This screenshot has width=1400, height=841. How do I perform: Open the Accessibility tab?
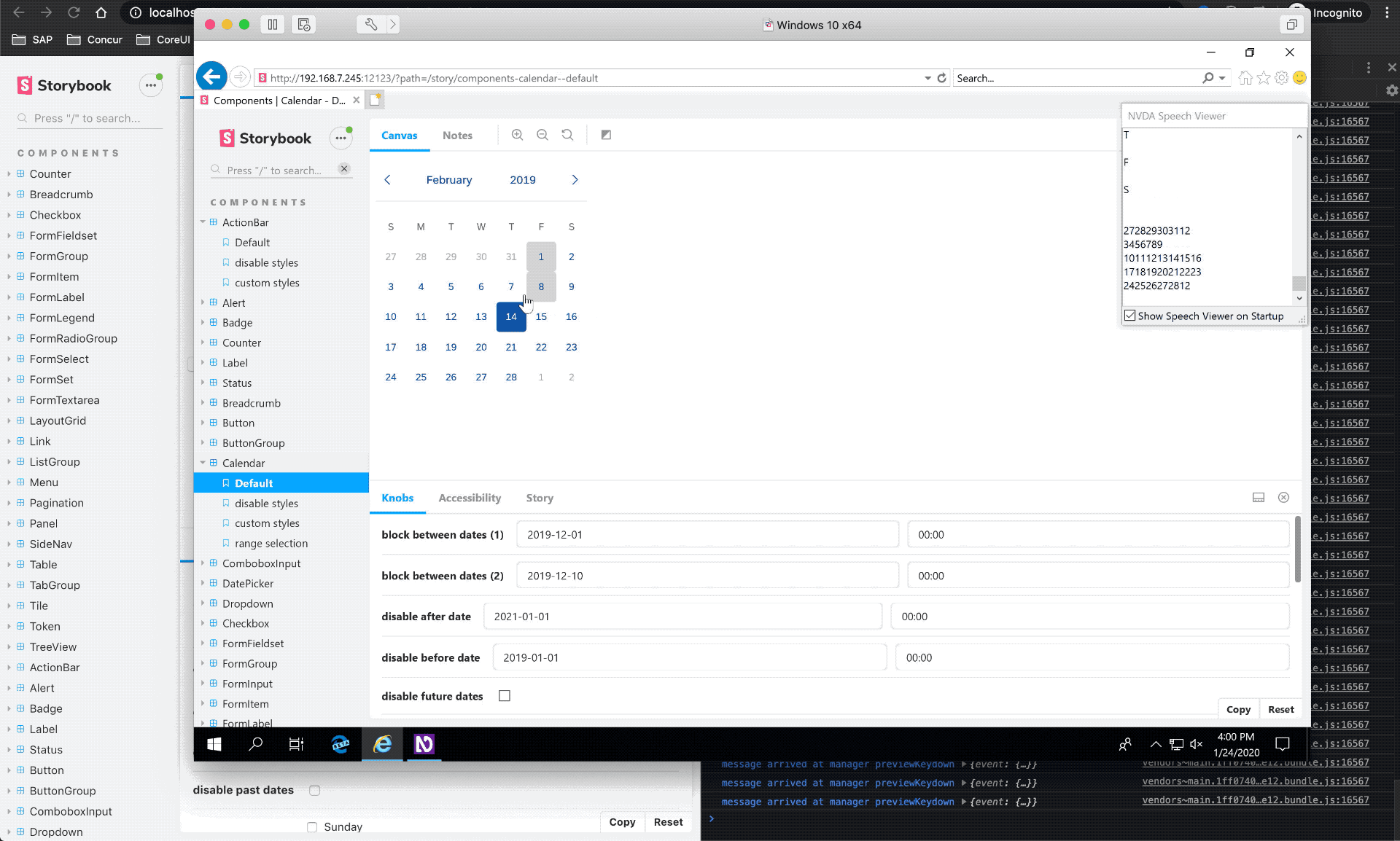point(470,498)
